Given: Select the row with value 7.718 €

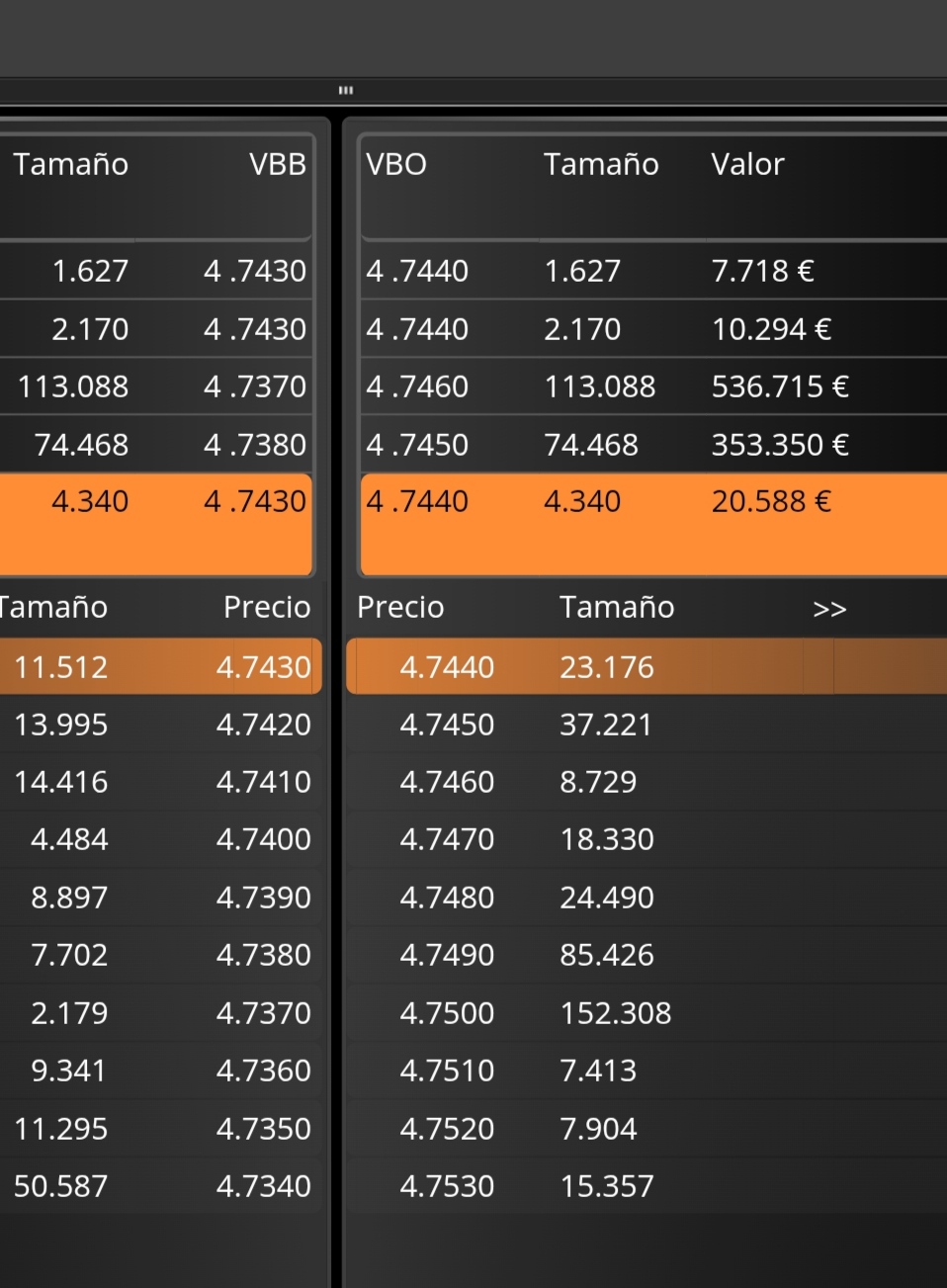Looking at the screenshot, I should click(x=653, y=271).
